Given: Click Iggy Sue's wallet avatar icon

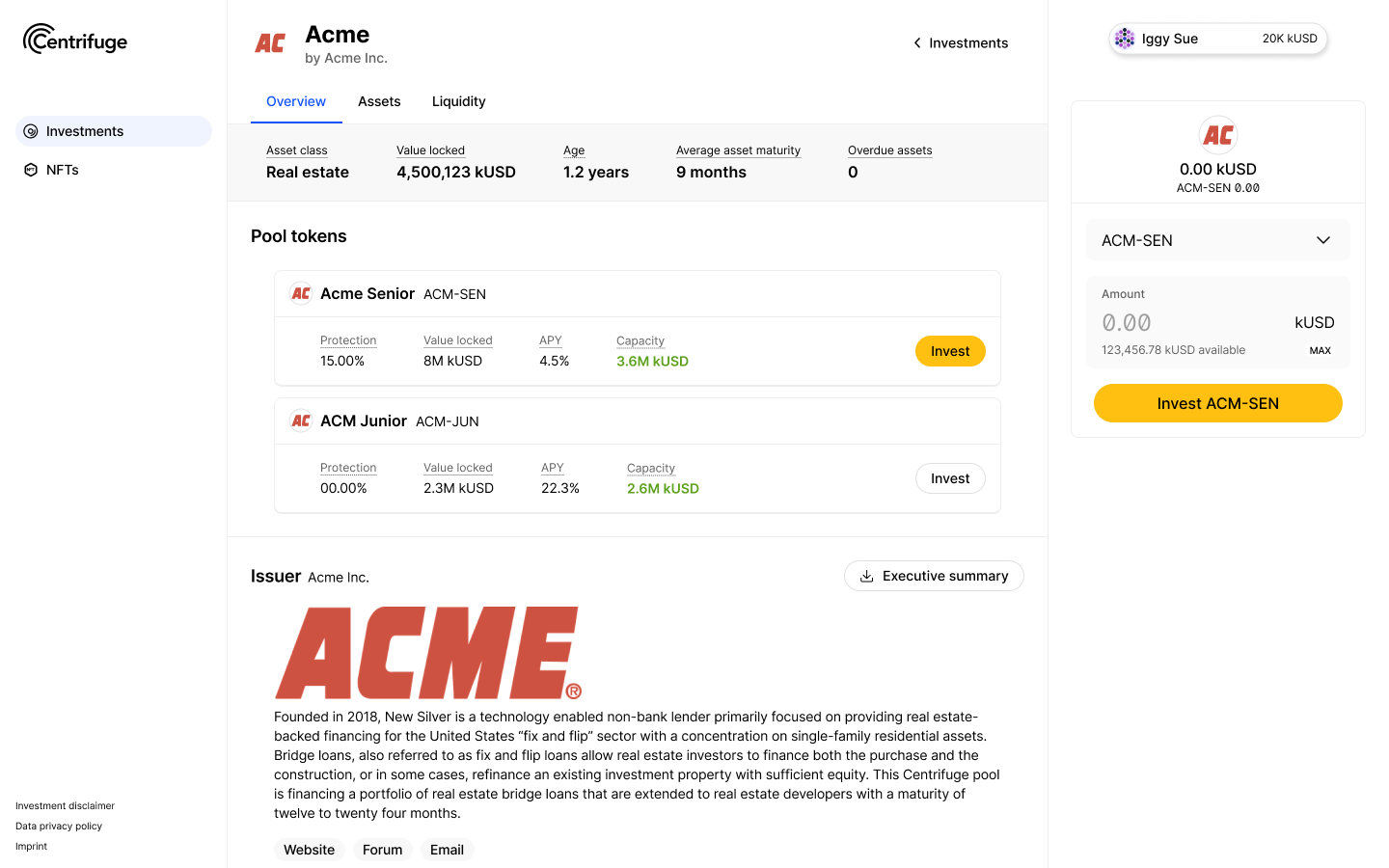Looking at the screenshot, I should (x=1125, y=39).
